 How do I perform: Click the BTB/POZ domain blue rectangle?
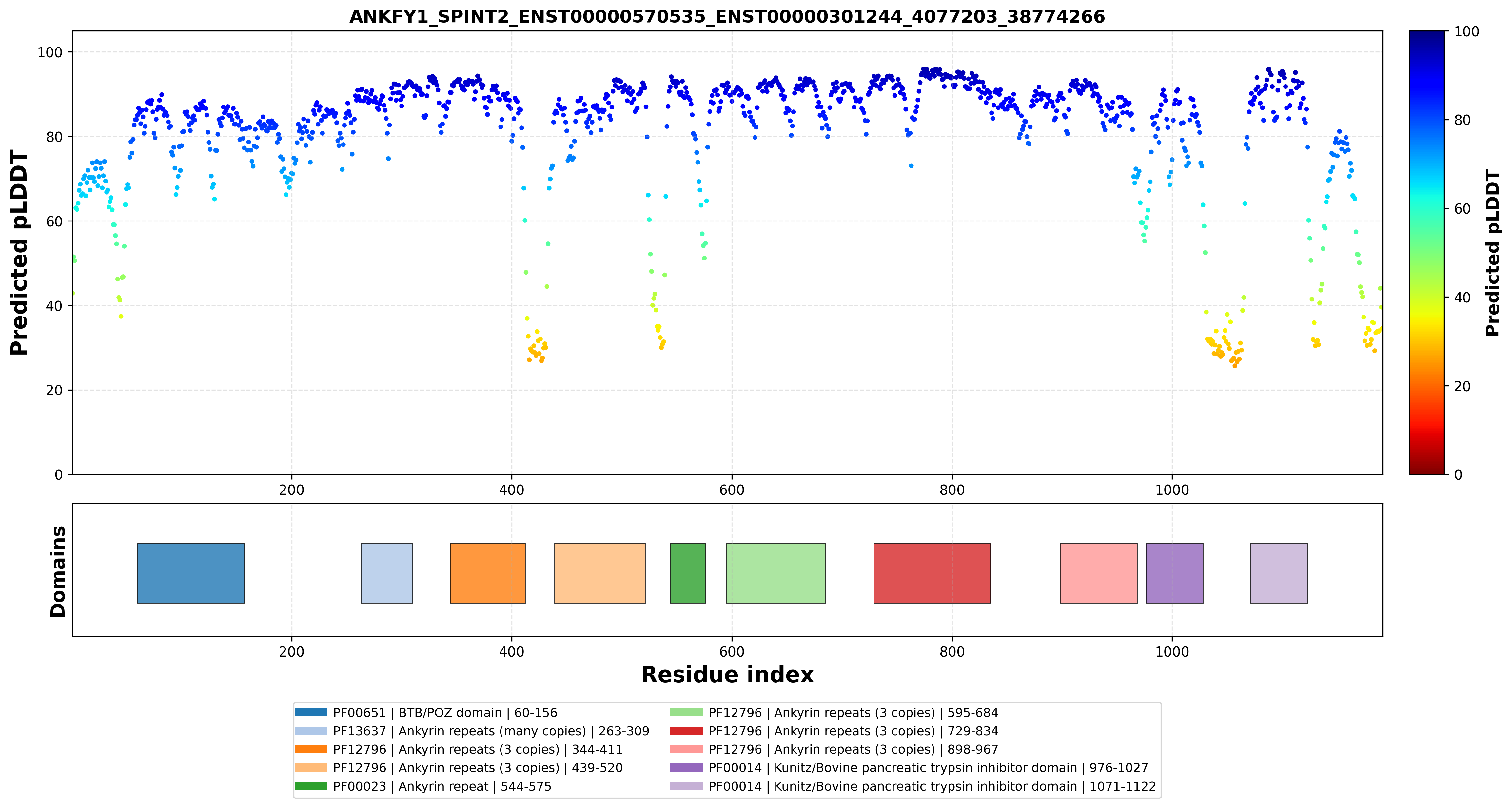tap(191, 573)
